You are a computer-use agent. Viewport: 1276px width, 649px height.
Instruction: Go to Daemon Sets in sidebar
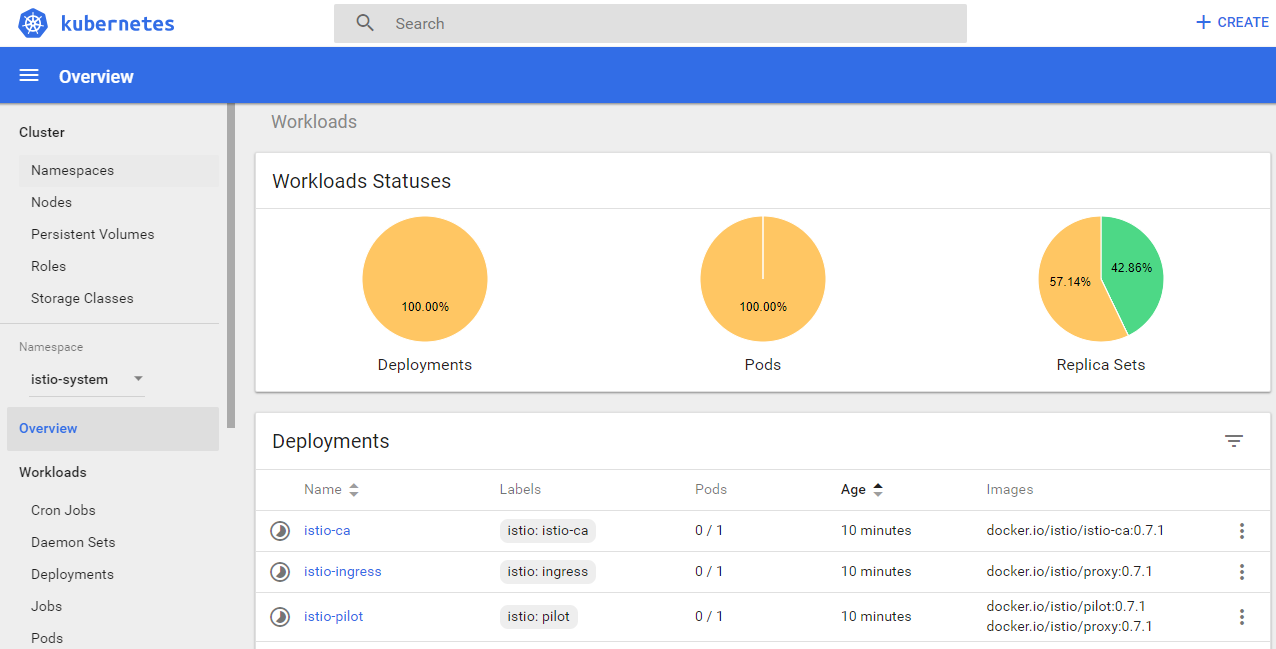point(73,542)
